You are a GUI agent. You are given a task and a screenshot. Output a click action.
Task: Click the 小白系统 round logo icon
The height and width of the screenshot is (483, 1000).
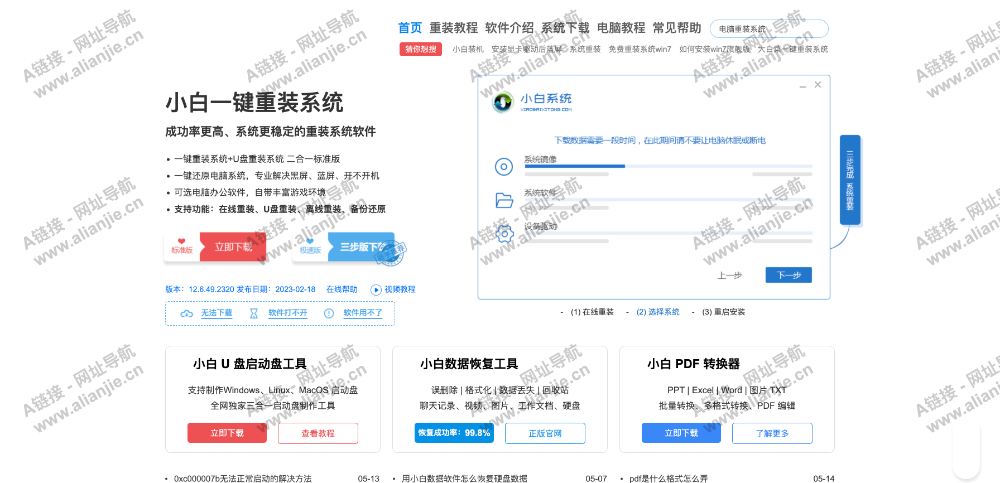503,102
